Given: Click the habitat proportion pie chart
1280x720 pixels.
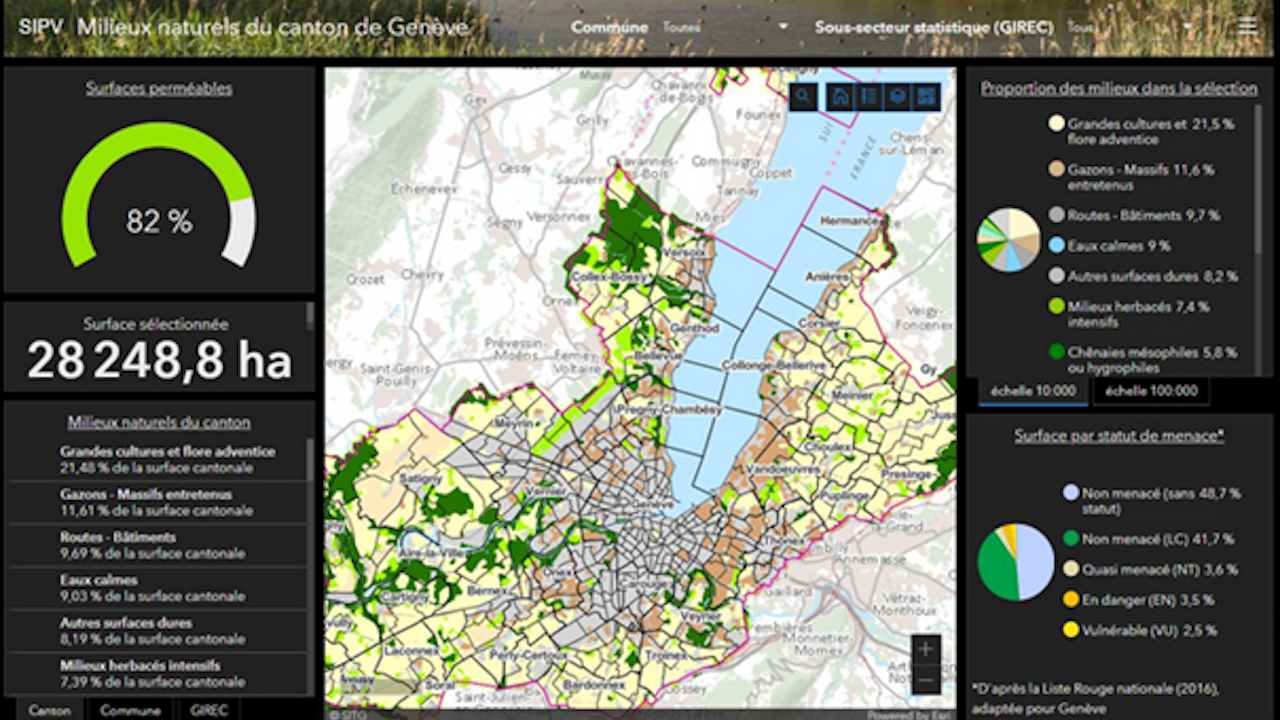Looking at the screenshot, I should (x=1008, y=240).
